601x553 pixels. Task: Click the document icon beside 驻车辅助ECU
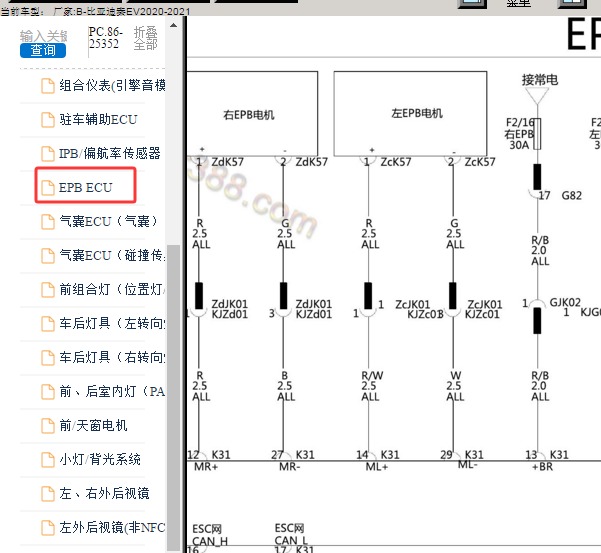48,120
